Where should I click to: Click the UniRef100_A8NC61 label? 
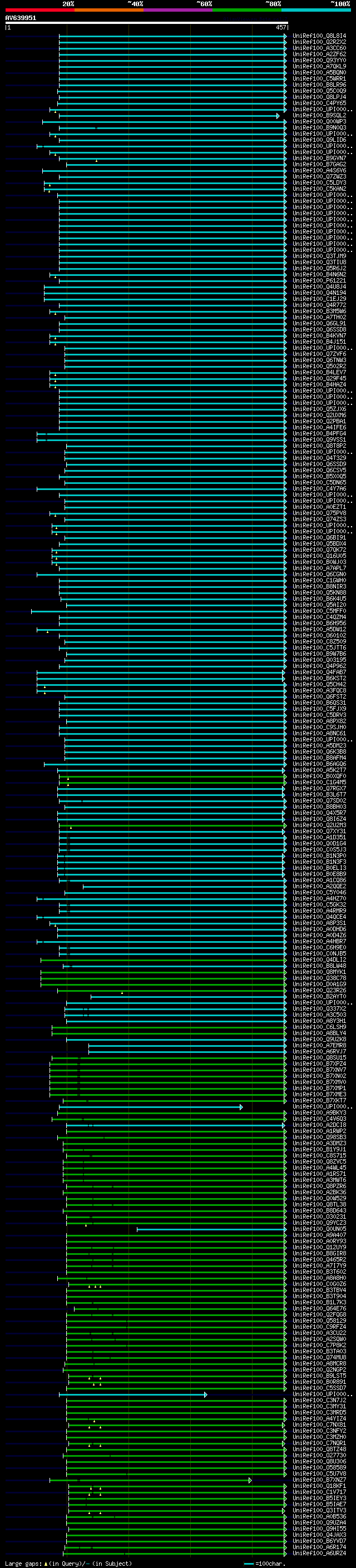[x=319, y=733]
